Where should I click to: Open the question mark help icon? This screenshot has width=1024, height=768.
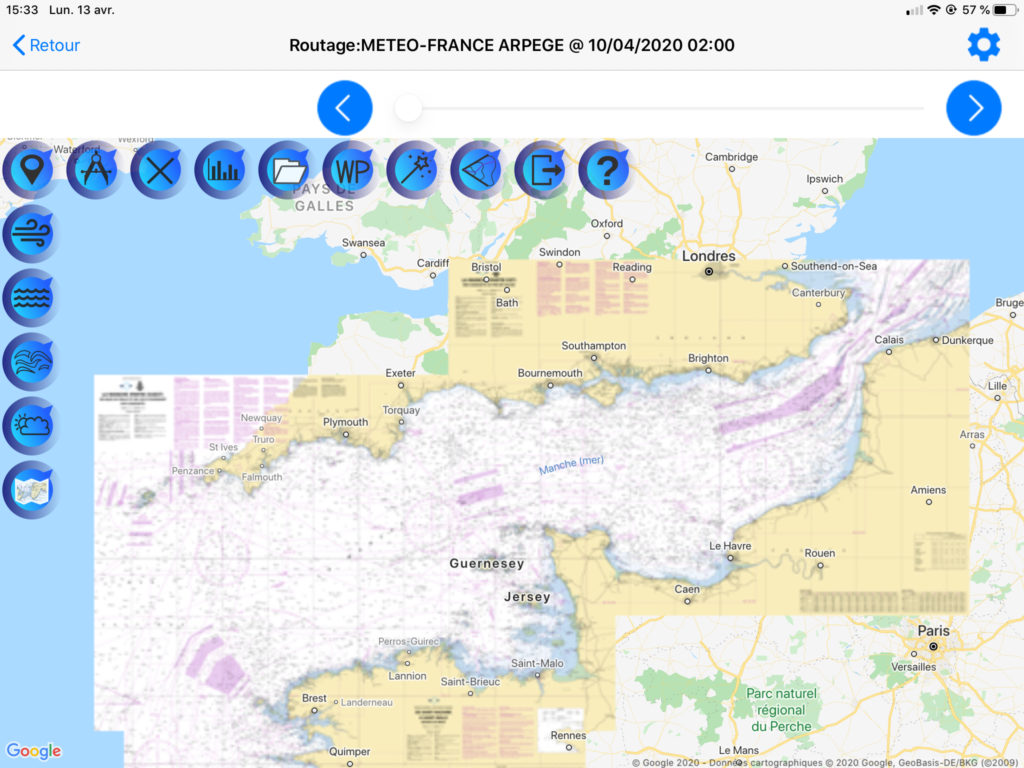(606, 170)
